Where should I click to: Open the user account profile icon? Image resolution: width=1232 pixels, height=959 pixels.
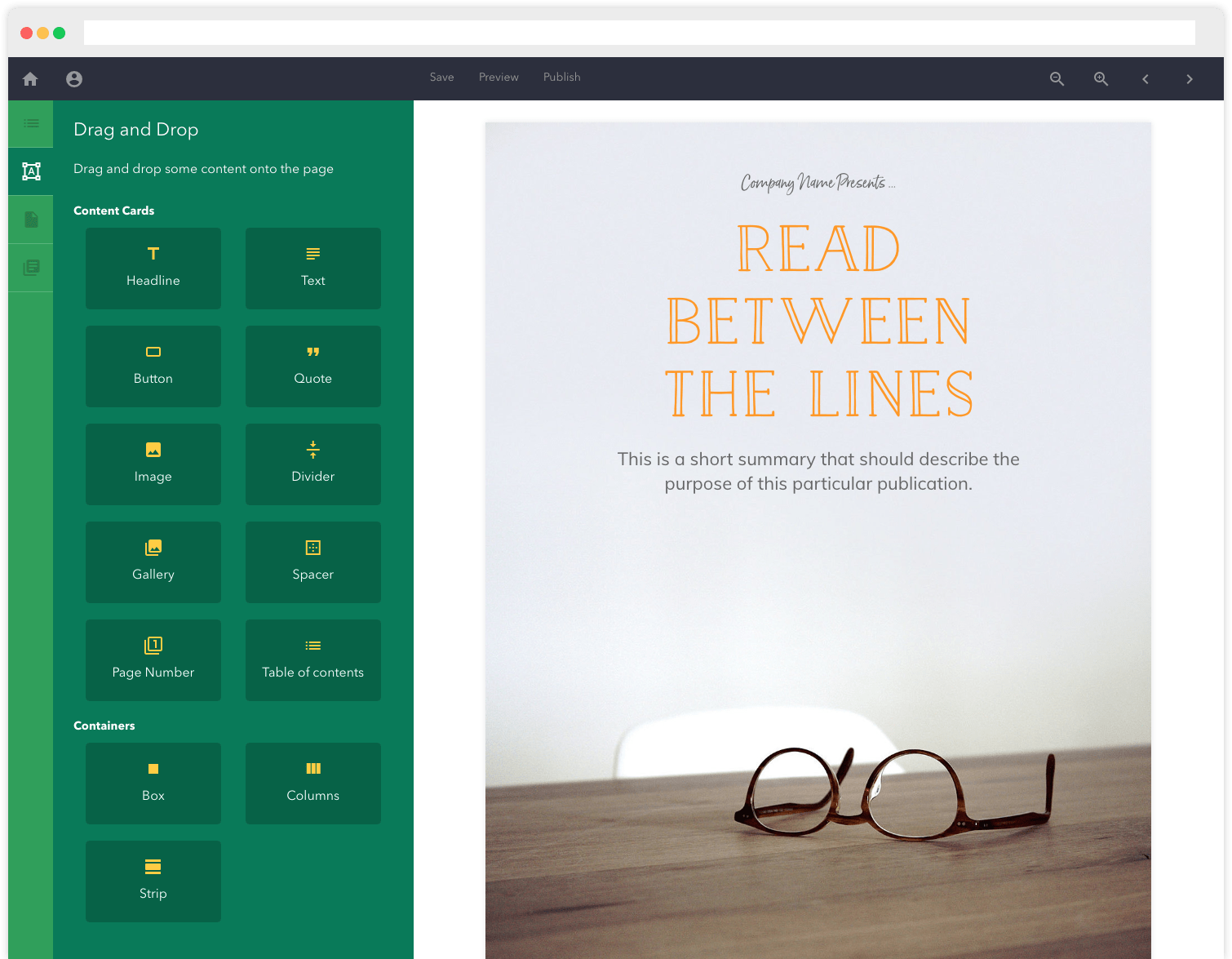pos(74,79)
